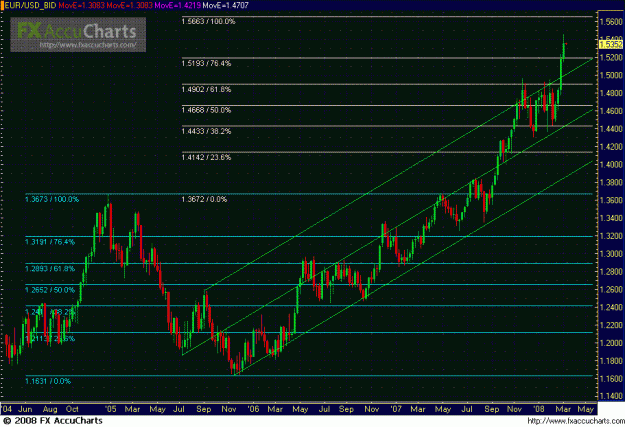The image size is (625, 427).
Task: Click the 1.5000 price axis value
Action: [x=611, y=75]
